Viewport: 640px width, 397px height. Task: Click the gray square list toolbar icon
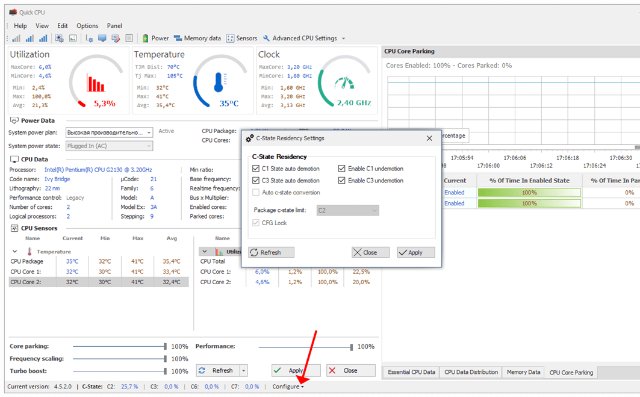129,38
